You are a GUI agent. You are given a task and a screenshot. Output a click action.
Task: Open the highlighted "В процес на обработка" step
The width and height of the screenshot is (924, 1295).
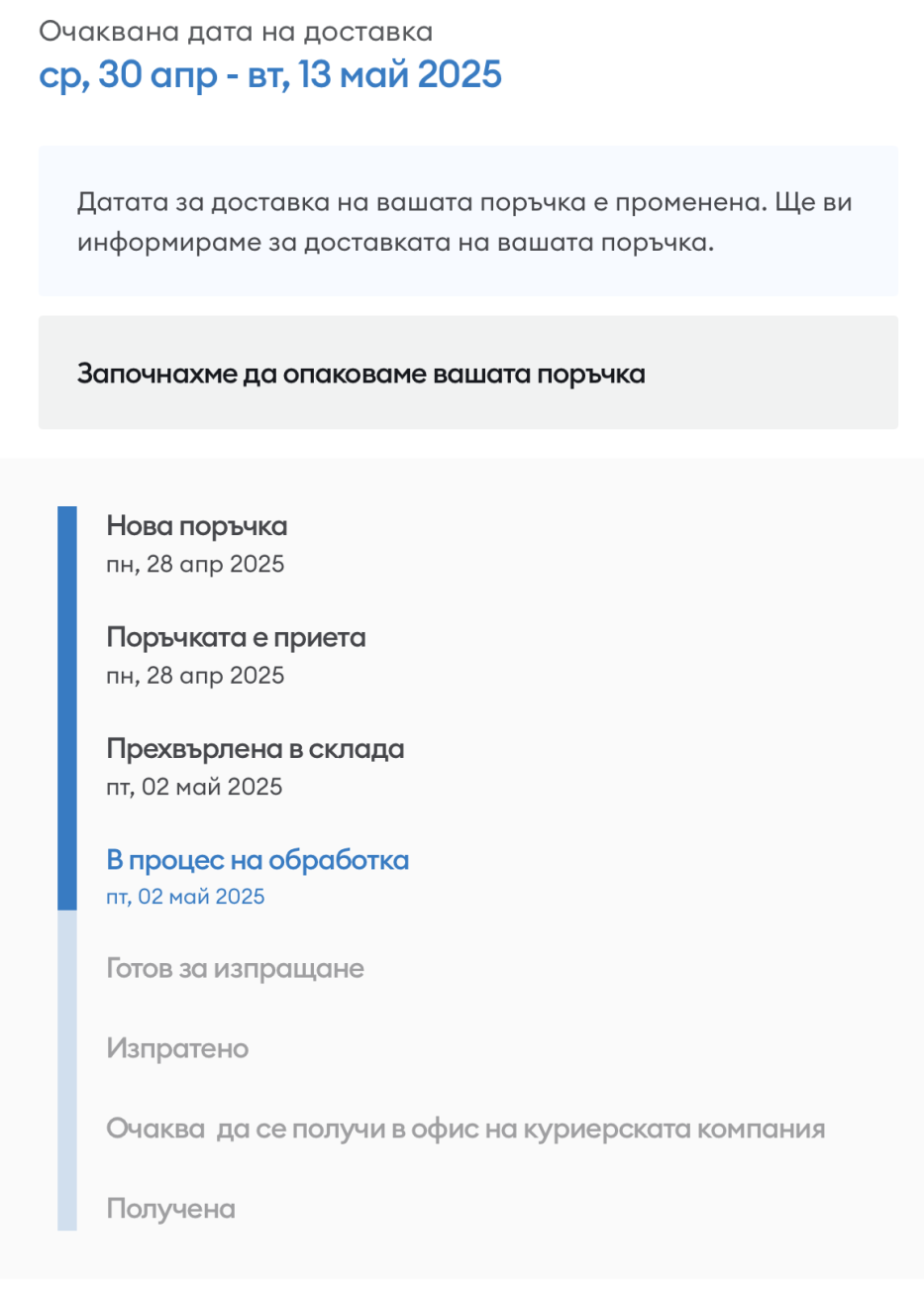point(257,860)
